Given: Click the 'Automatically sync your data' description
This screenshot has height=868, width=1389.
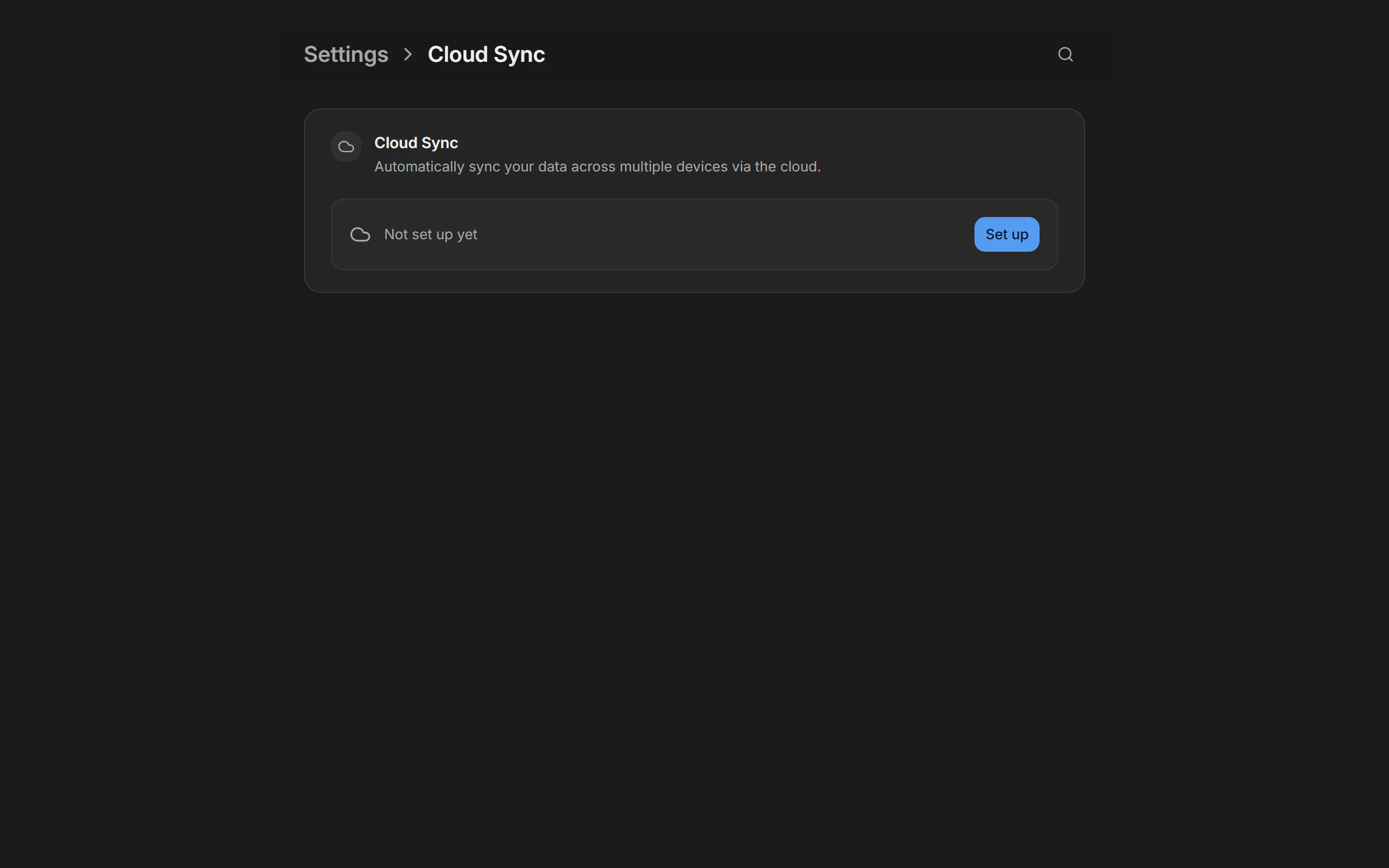Looking at the screenshot, I should 597,167.
